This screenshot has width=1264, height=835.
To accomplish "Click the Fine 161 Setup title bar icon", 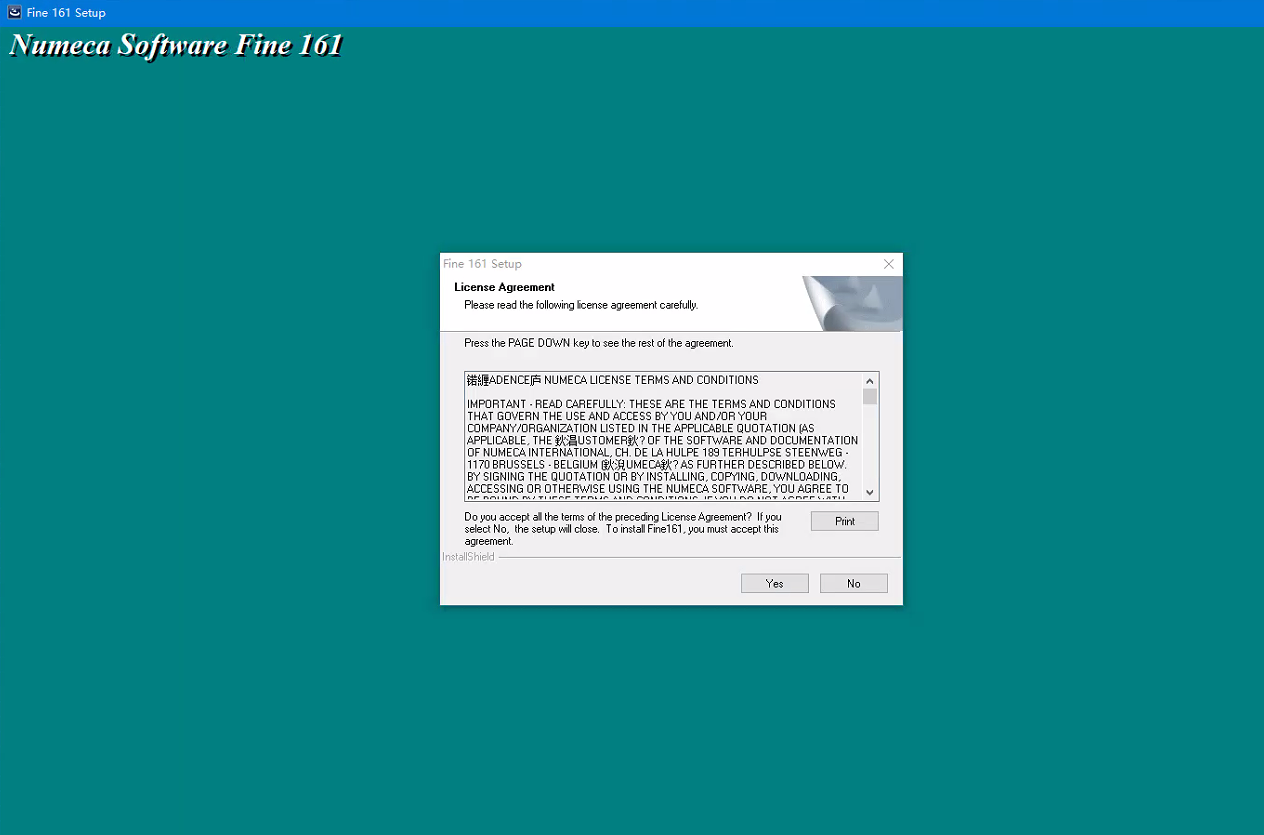I will 14,13.
